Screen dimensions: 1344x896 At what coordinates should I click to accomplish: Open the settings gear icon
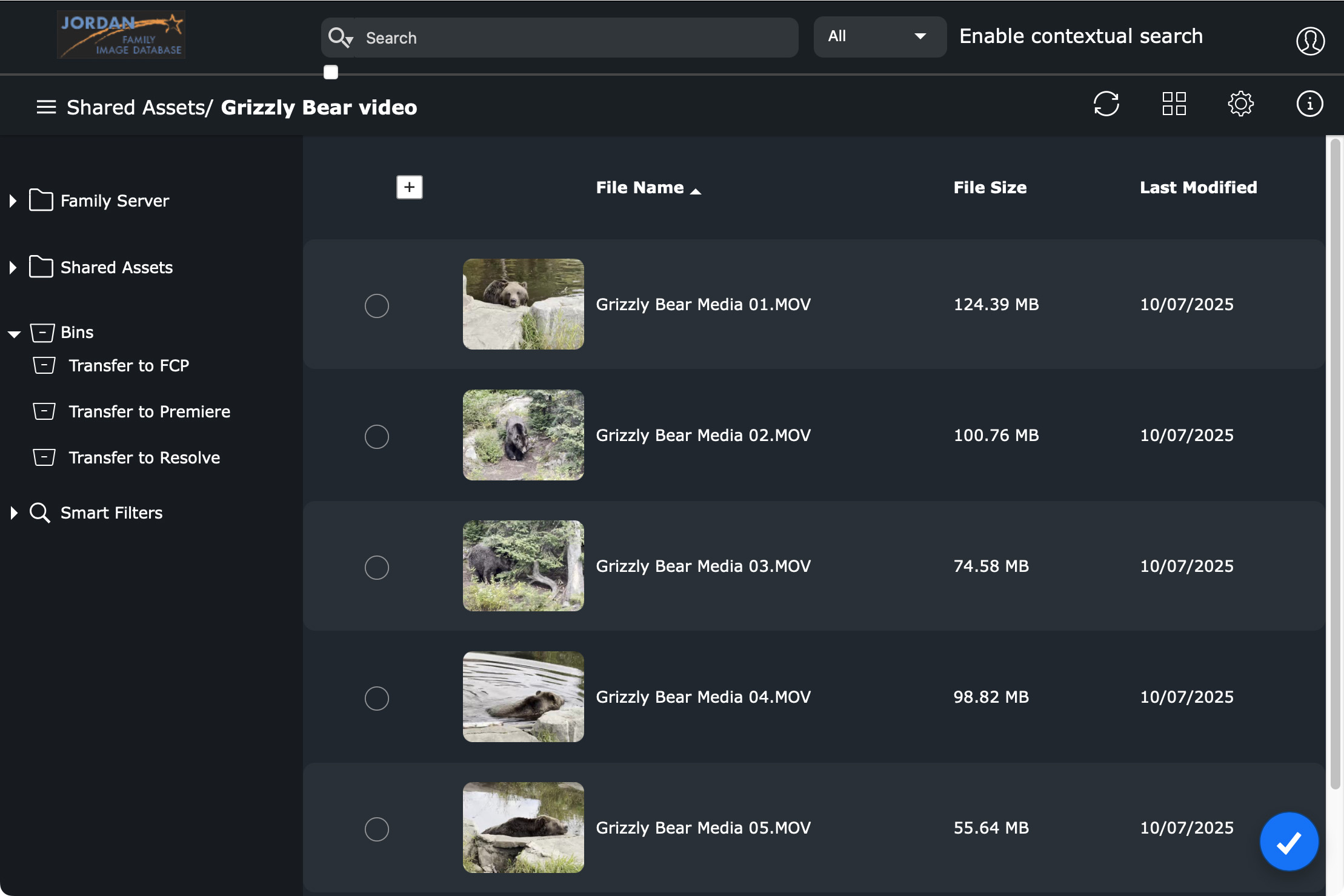tap(1240, 104)
